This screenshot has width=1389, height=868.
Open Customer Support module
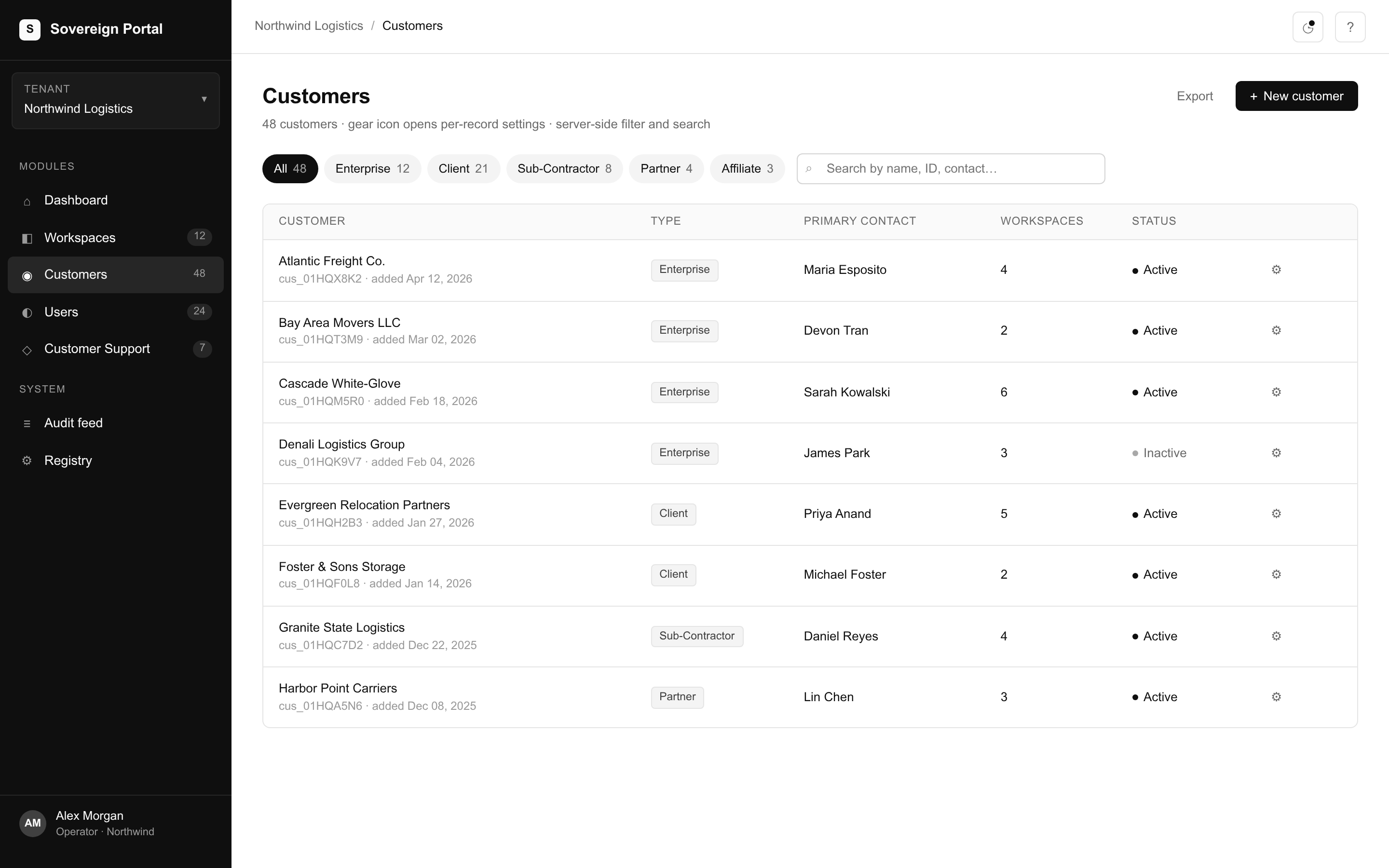(115, 349)
